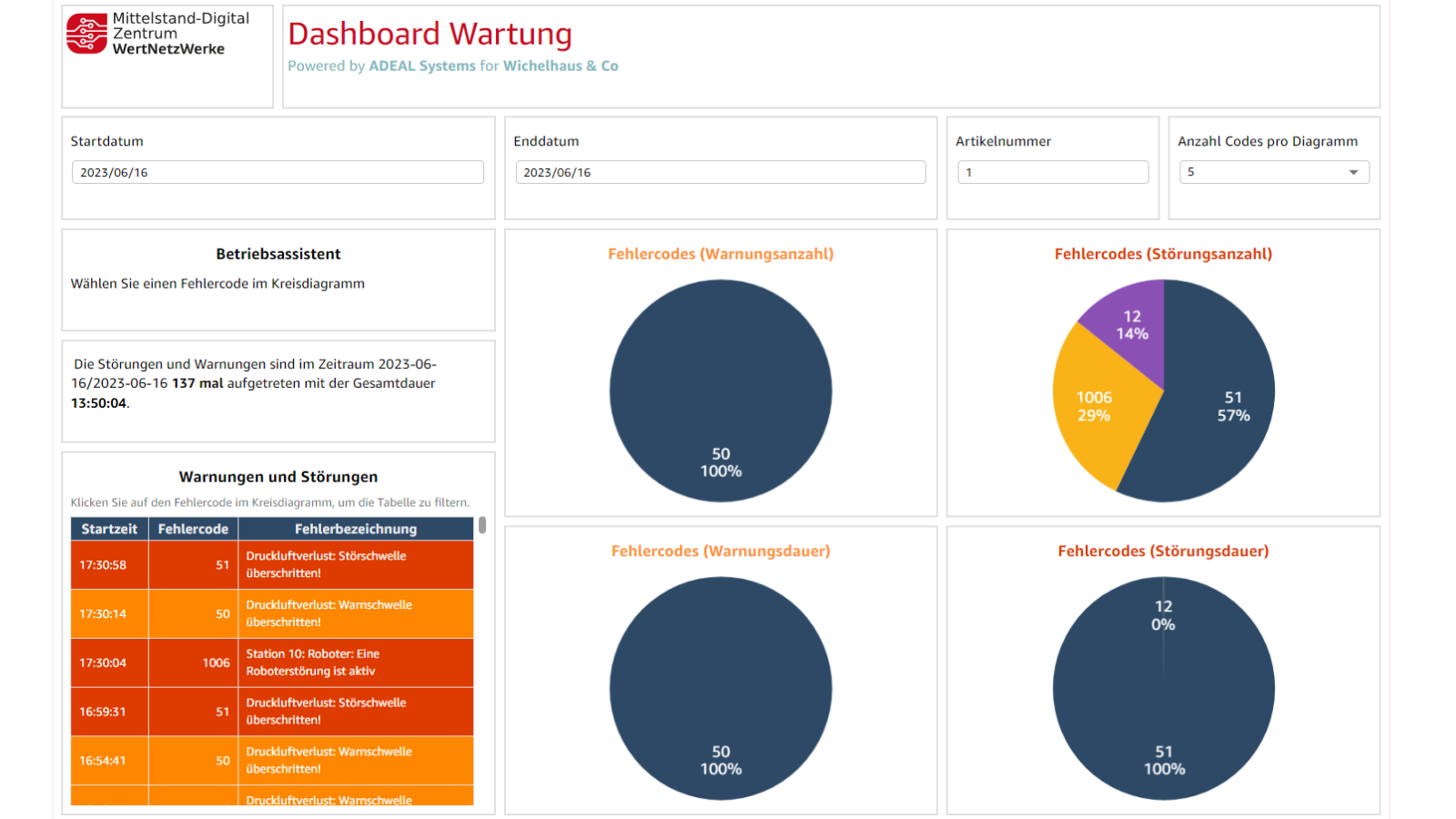Click the Warnungen und Störungen heading

[278, 477]
